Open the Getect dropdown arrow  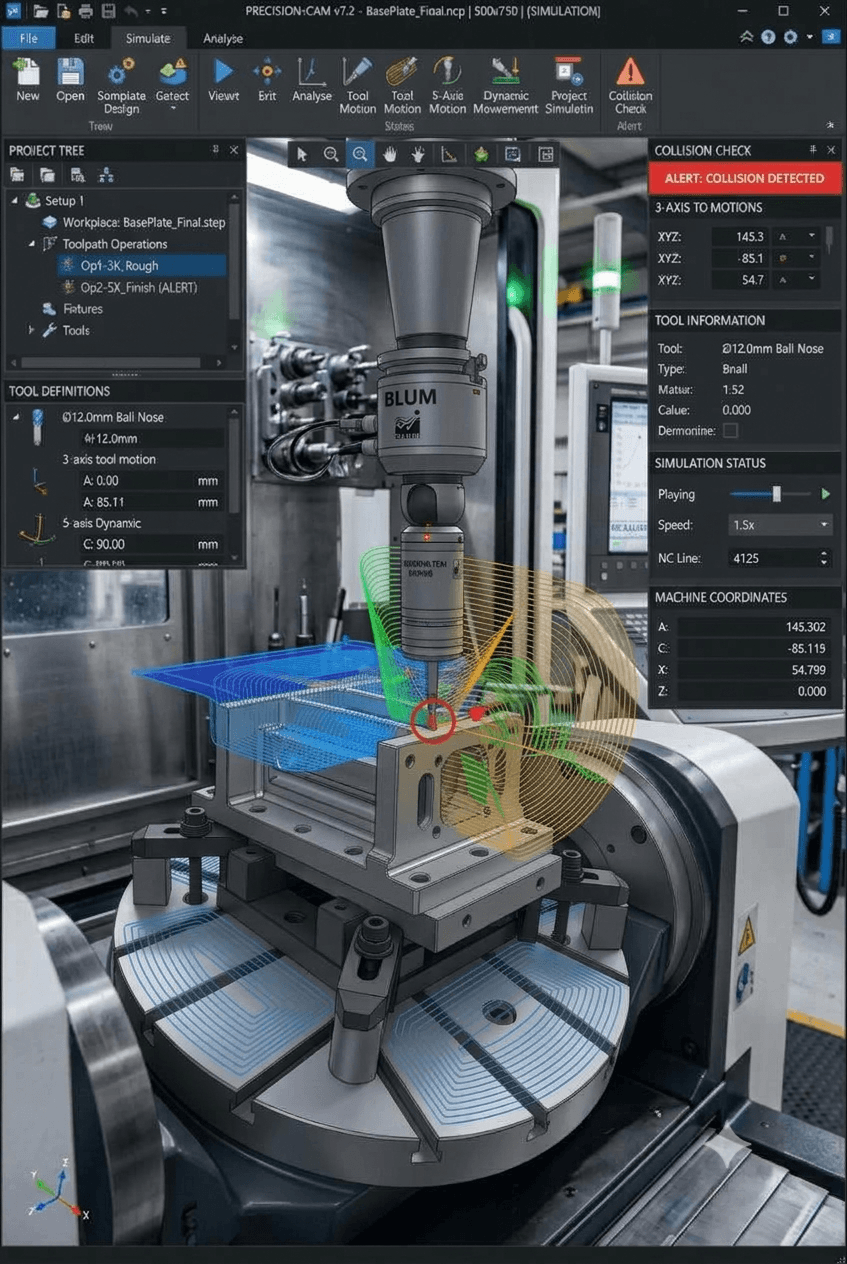click(x=173, y=109)
